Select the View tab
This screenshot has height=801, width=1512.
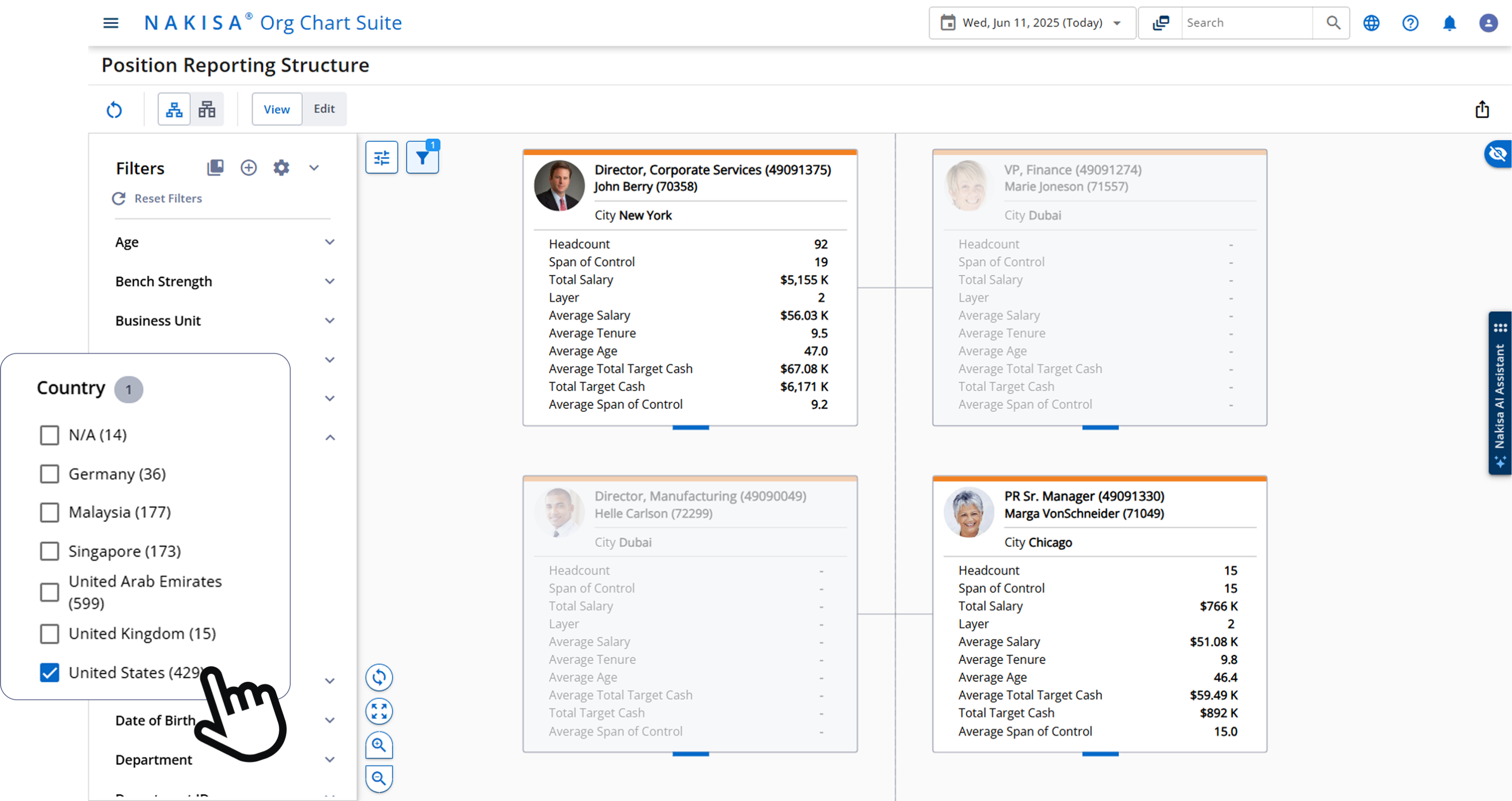click(276, 109)
